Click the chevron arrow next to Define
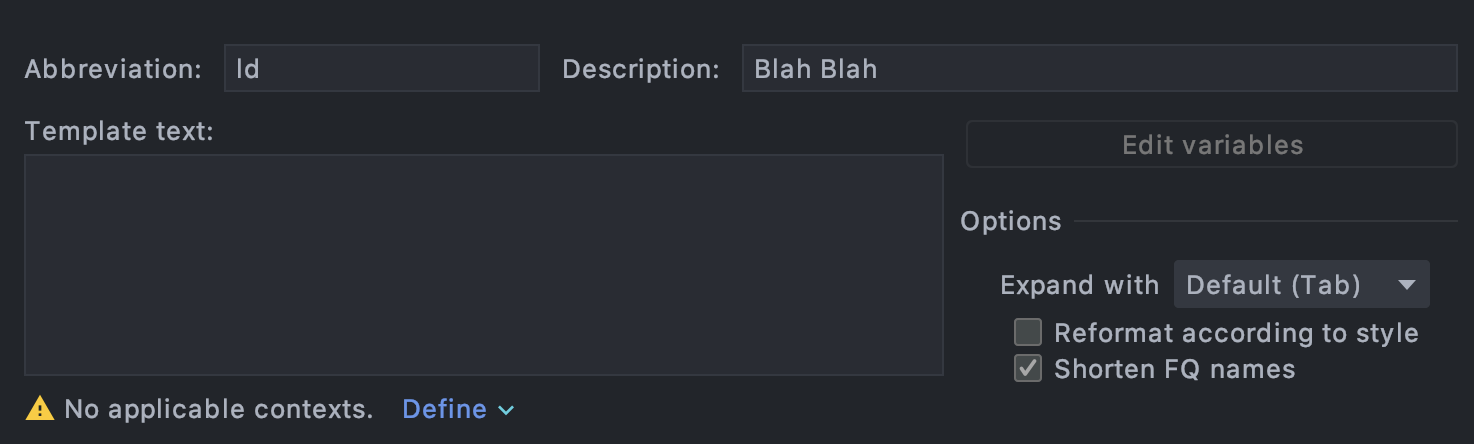The image size is (1474, 444). point(506,410)
